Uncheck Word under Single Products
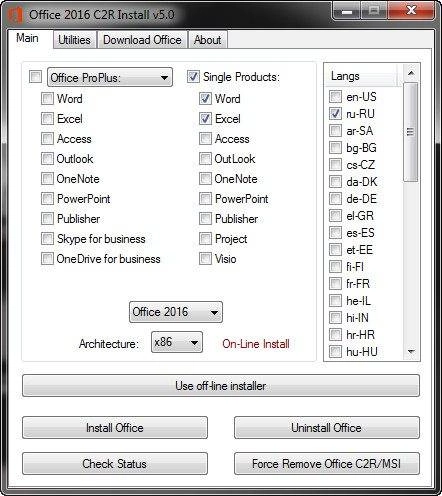The image size is (442, 496). tap(205, 99)
